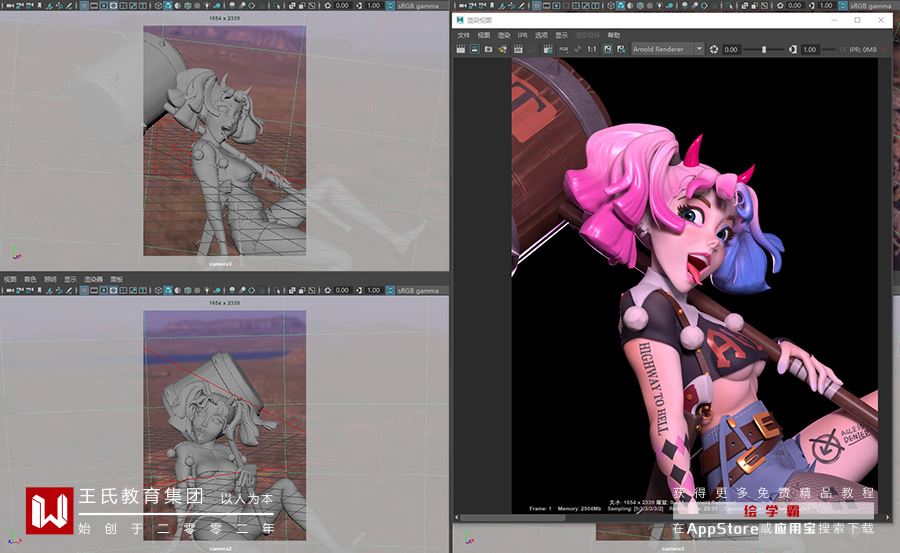The image size is (900, 553).
Task: Redo previous render in Render View
Action: click(460, 49)
